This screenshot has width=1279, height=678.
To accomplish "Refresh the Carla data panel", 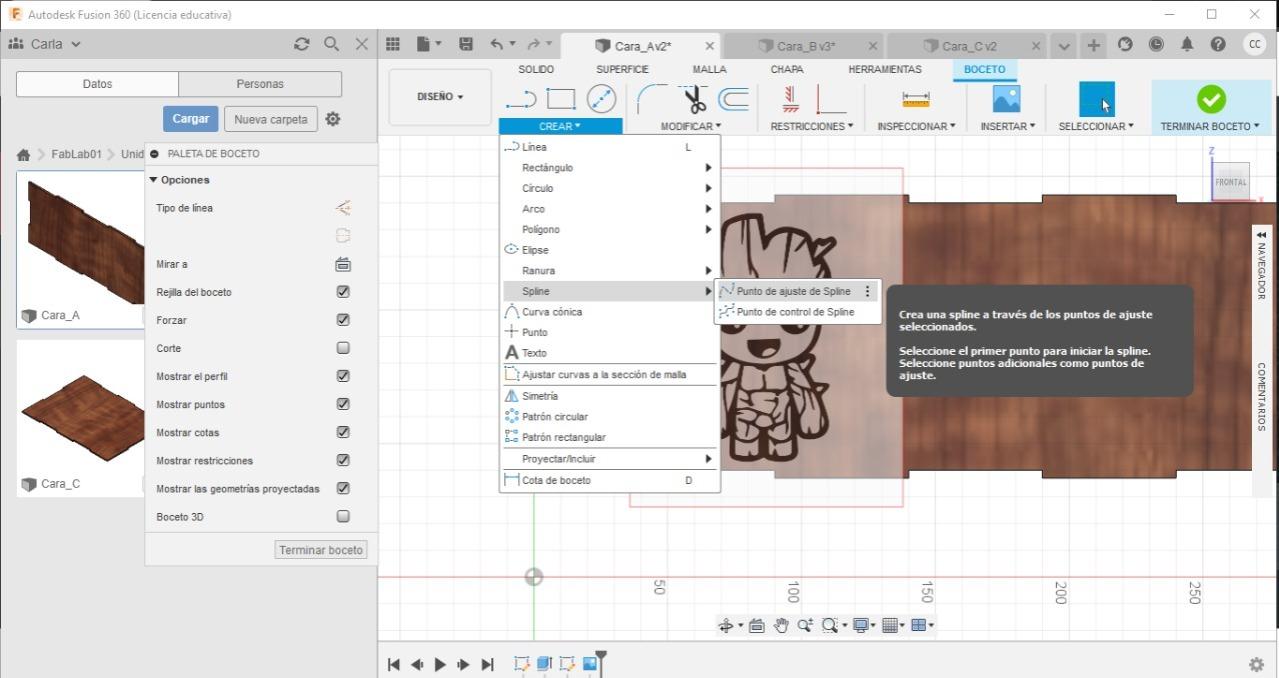I will click(x=302, y=44).
